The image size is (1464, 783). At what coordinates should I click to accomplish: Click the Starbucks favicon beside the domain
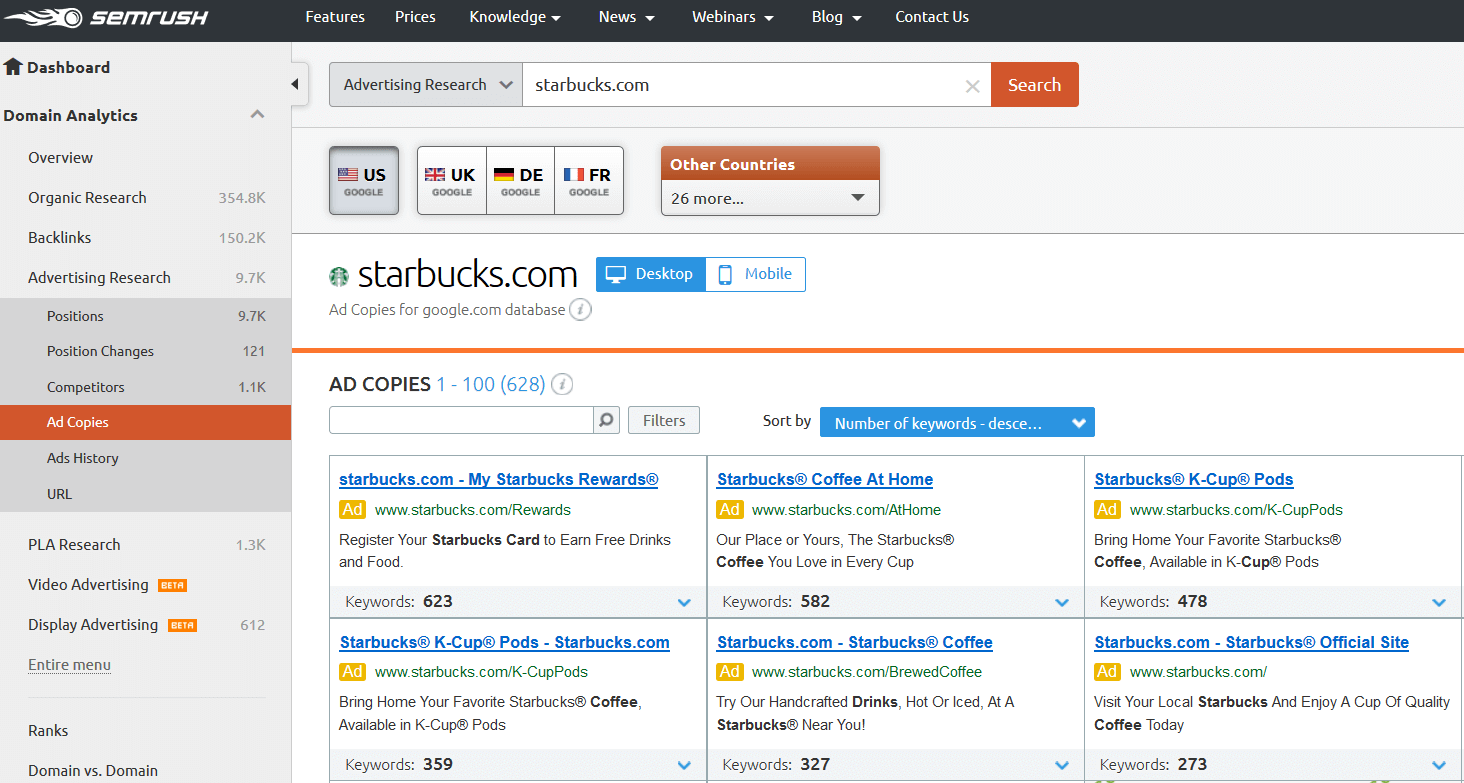(x=339, y=275)
